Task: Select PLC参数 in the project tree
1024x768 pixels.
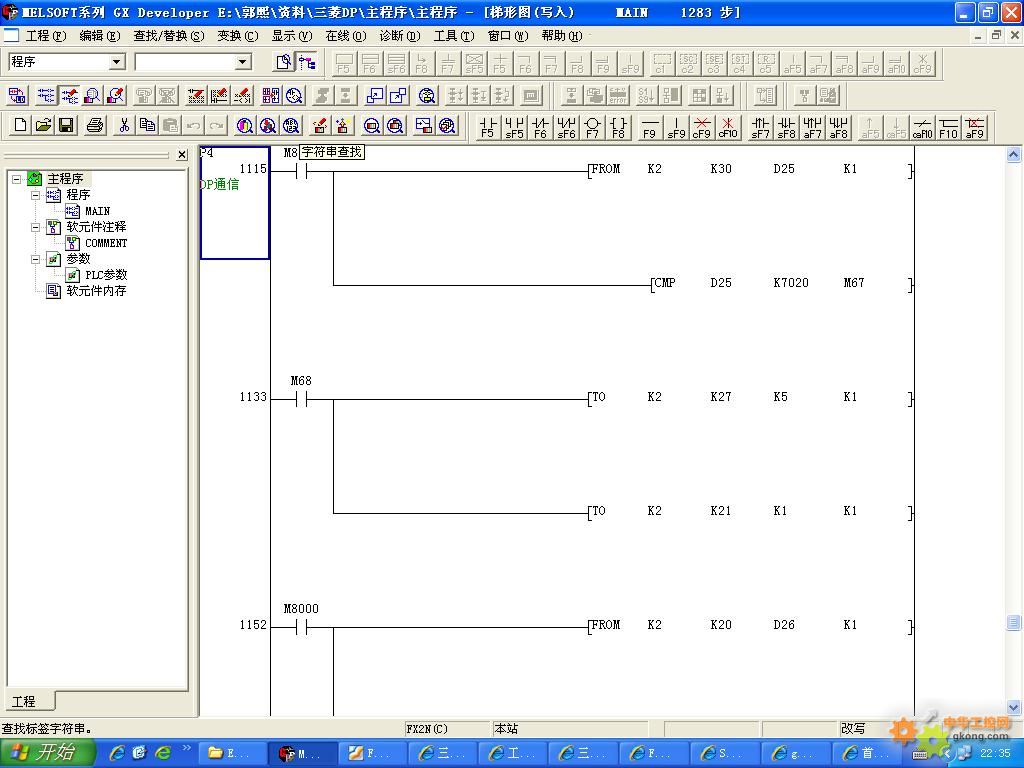Action: tap(106, 275)
